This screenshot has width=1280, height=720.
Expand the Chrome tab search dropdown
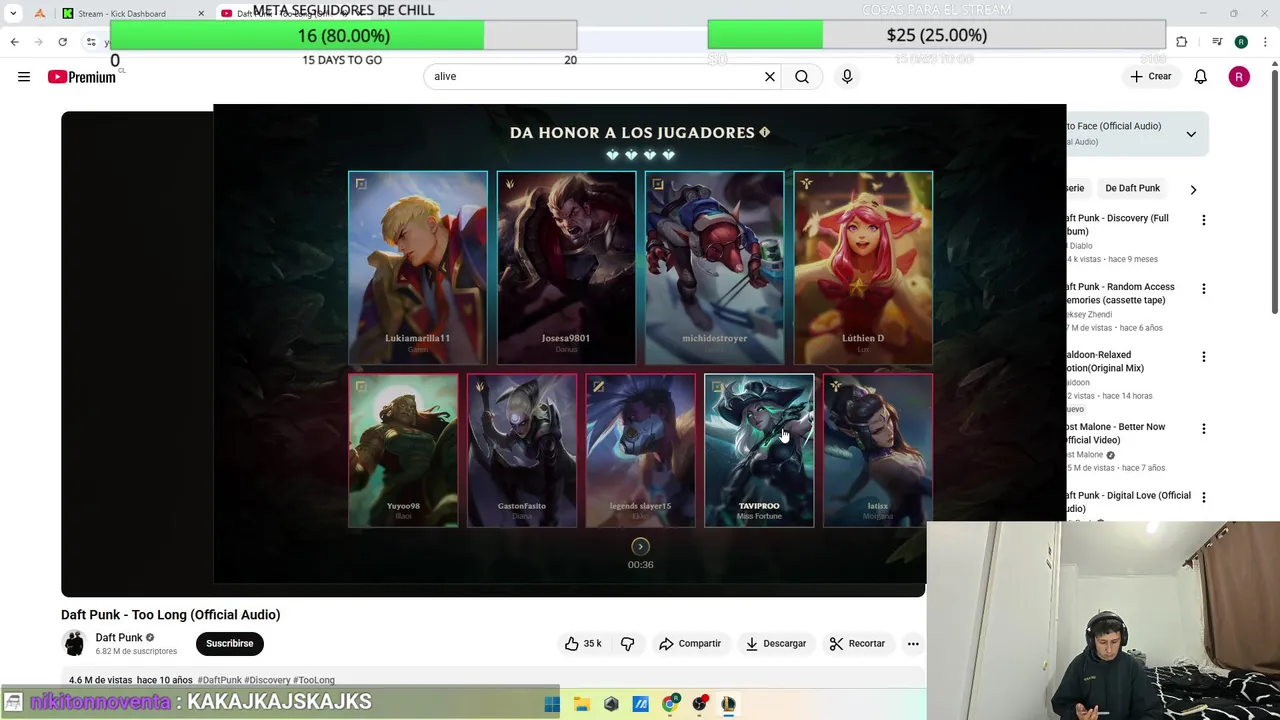[x=13, y=13]
